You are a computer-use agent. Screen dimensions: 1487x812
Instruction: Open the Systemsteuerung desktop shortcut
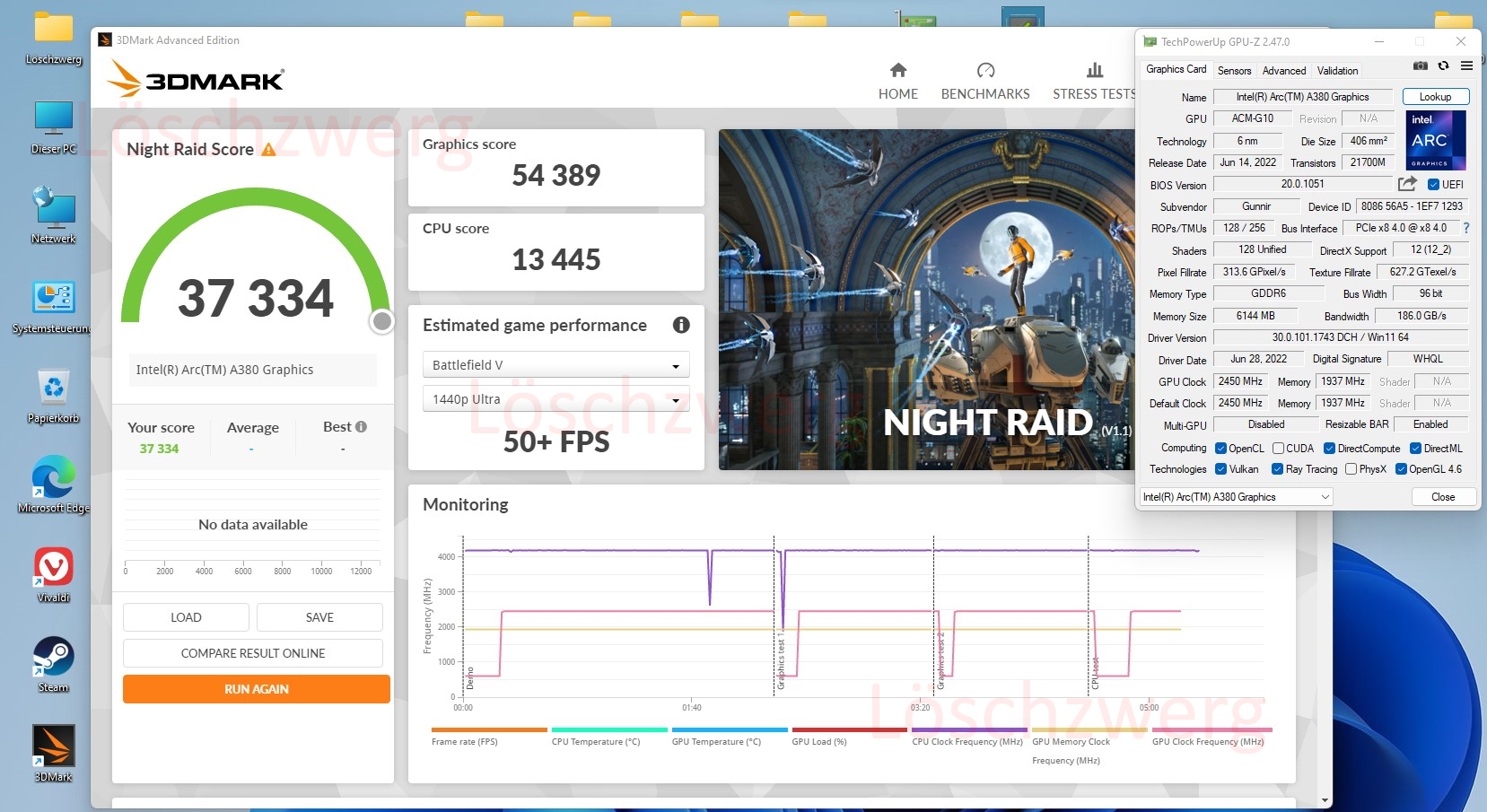54,306
